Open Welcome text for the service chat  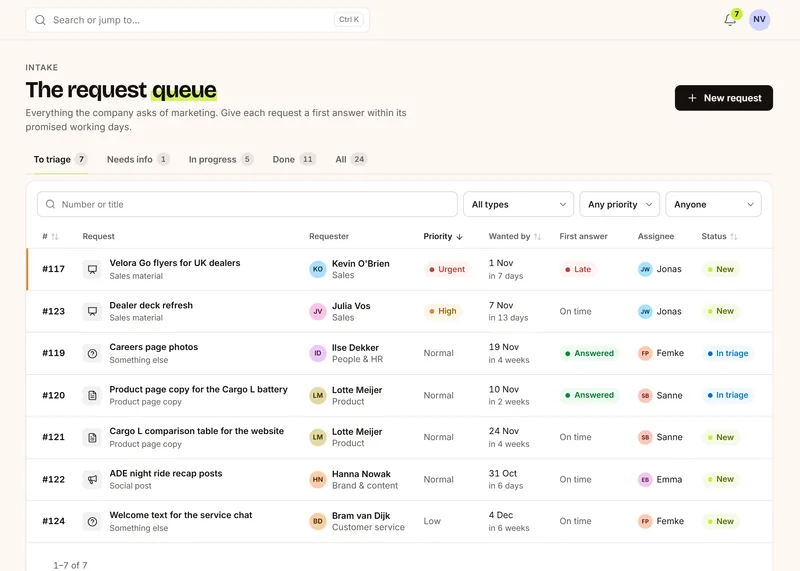(x=181, y=515)
